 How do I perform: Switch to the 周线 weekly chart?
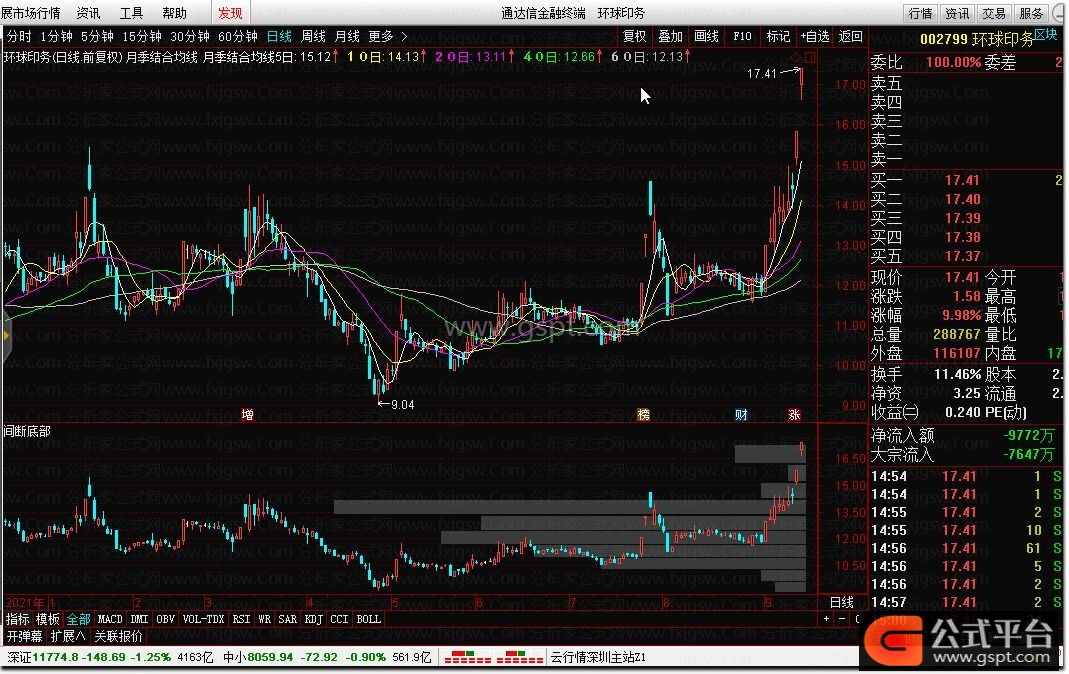(x=314, y=36)
